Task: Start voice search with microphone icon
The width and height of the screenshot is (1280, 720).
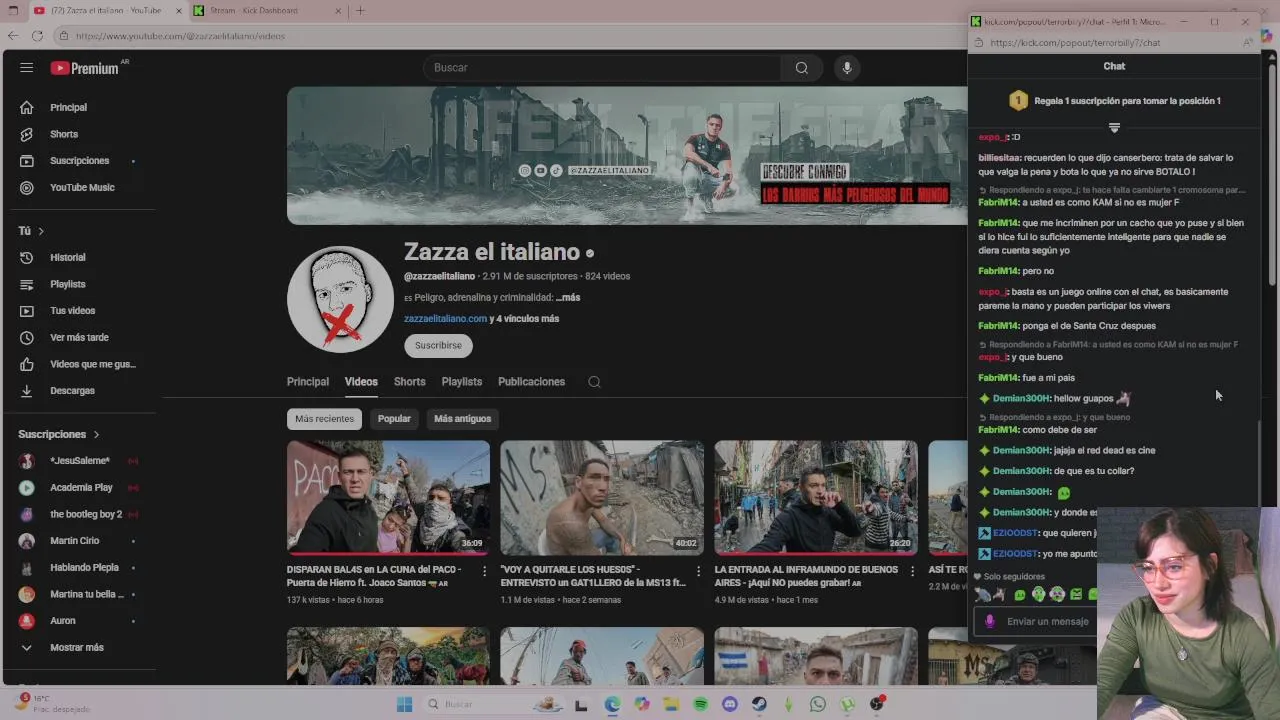Action: point(847,68)
